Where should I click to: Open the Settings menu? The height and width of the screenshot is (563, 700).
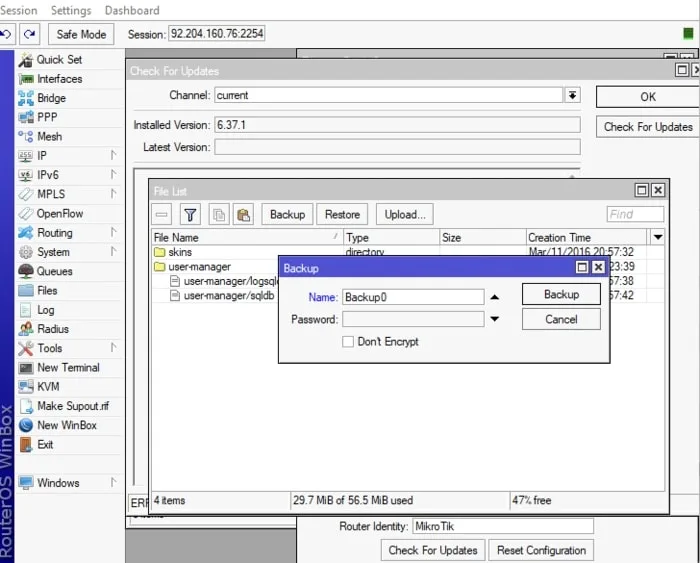71,10
